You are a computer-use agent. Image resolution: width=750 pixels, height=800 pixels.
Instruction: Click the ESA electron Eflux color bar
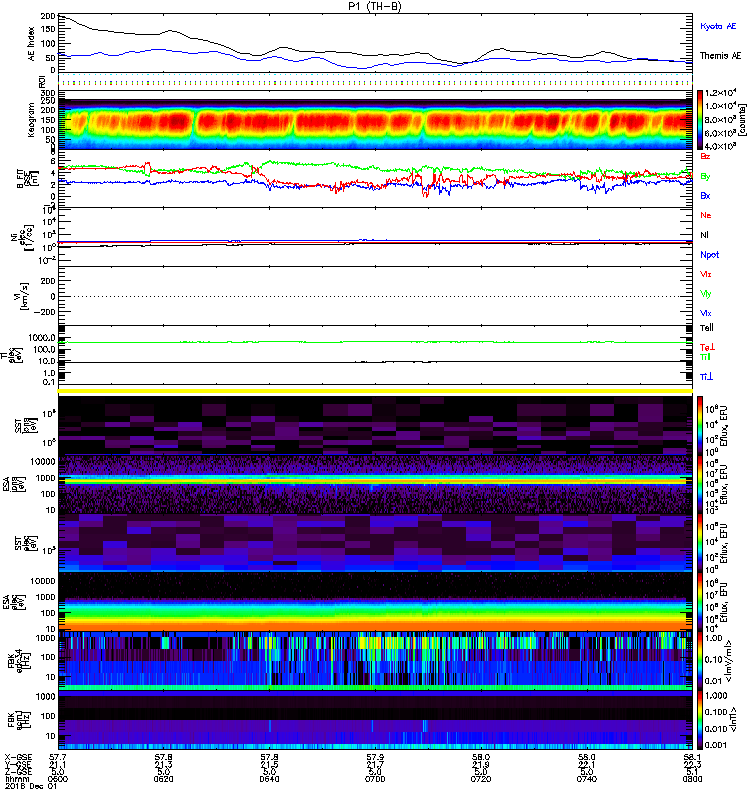click(x=700, y=602)
